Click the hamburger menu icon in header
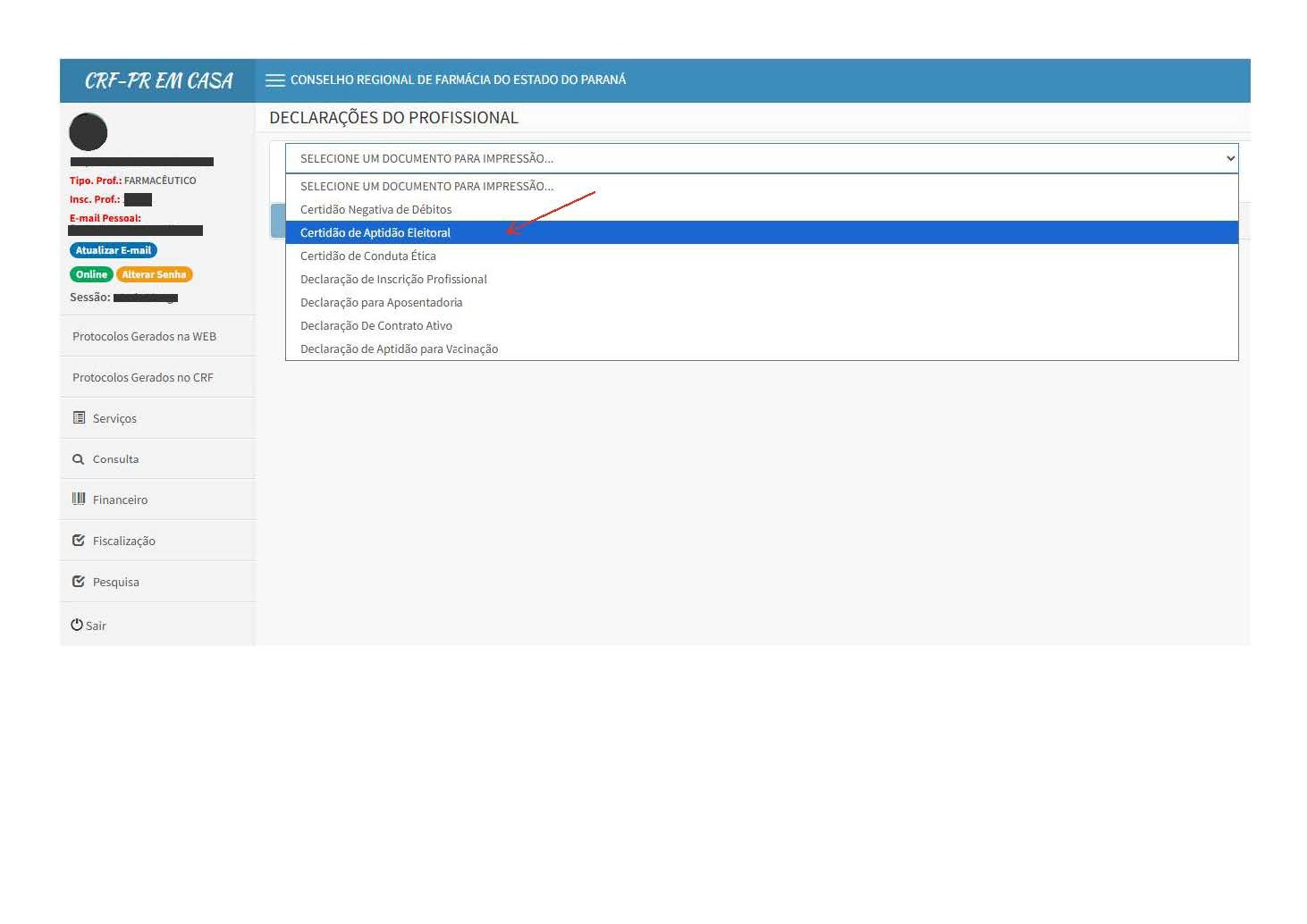Viewport: 1307px width, 924px height. point(275,80)
